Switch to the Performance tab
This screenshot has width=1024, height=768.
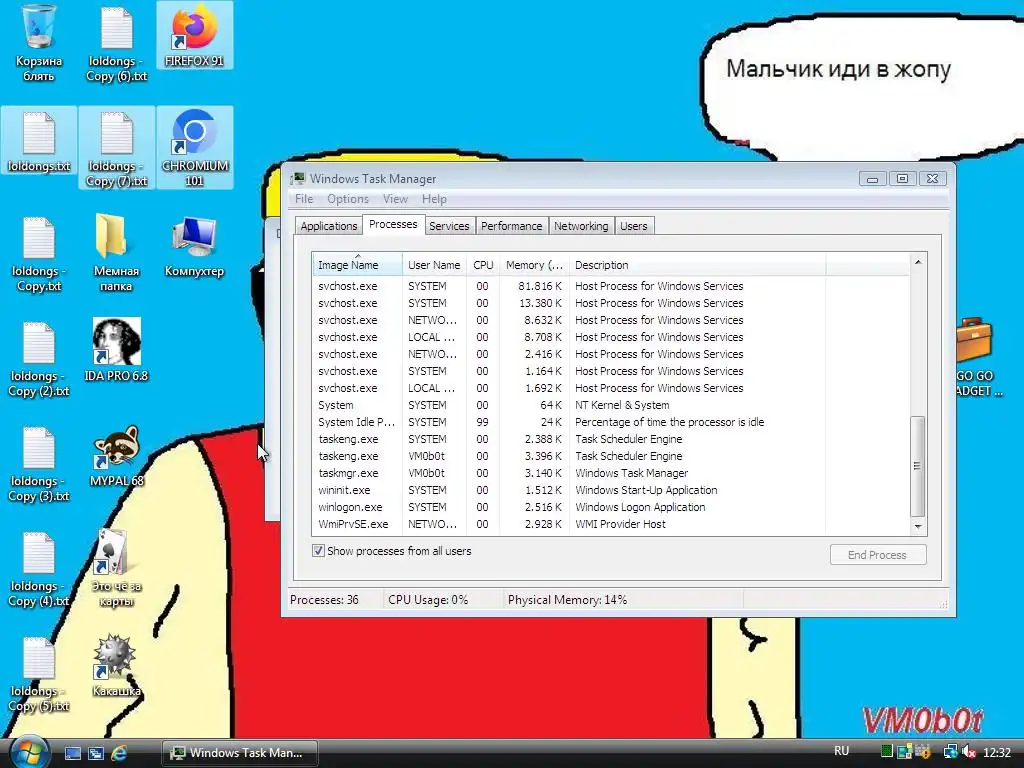(x=511, y=226)
